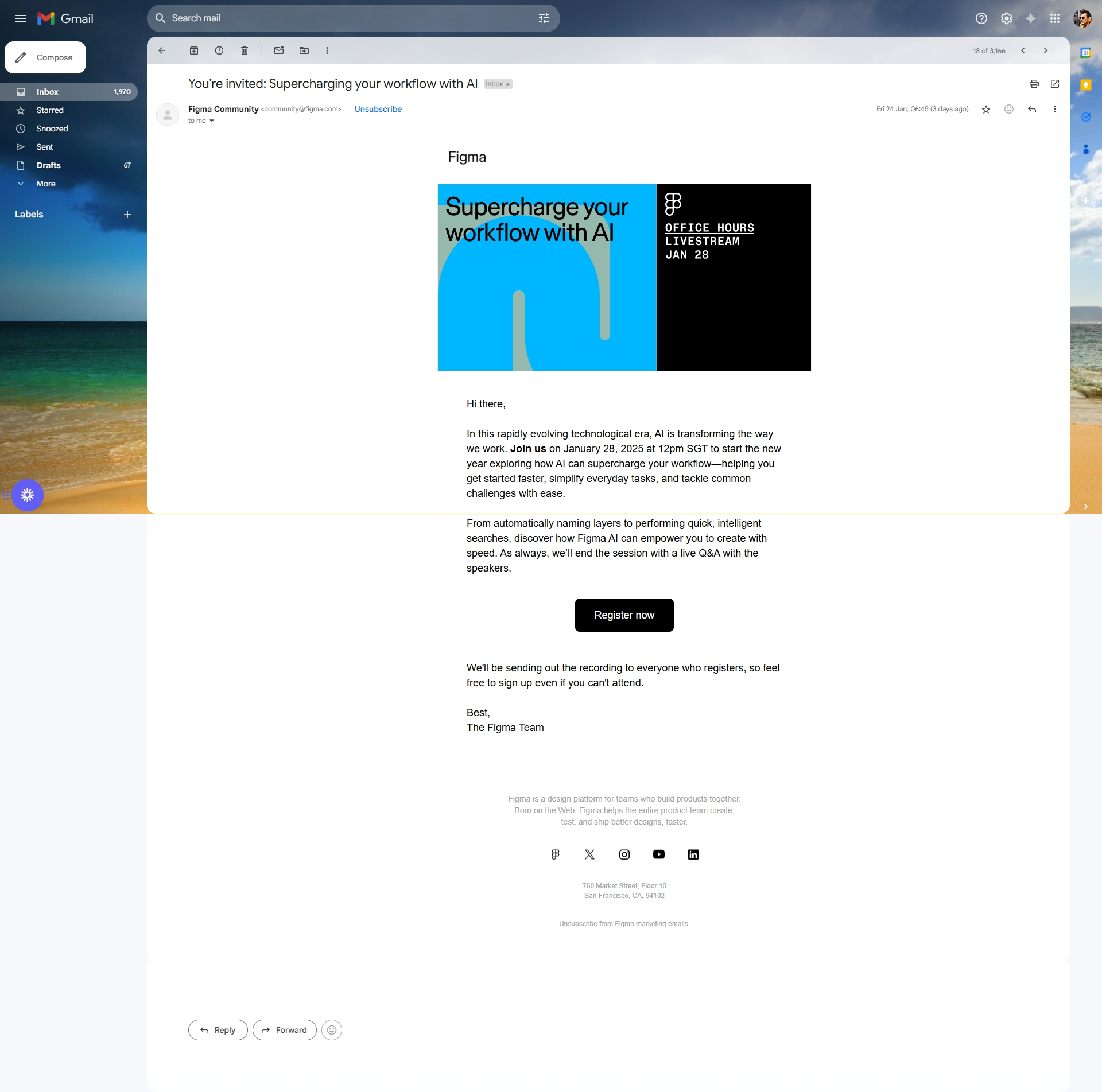Open Figma social icon in footer

(x=556, y=854)
